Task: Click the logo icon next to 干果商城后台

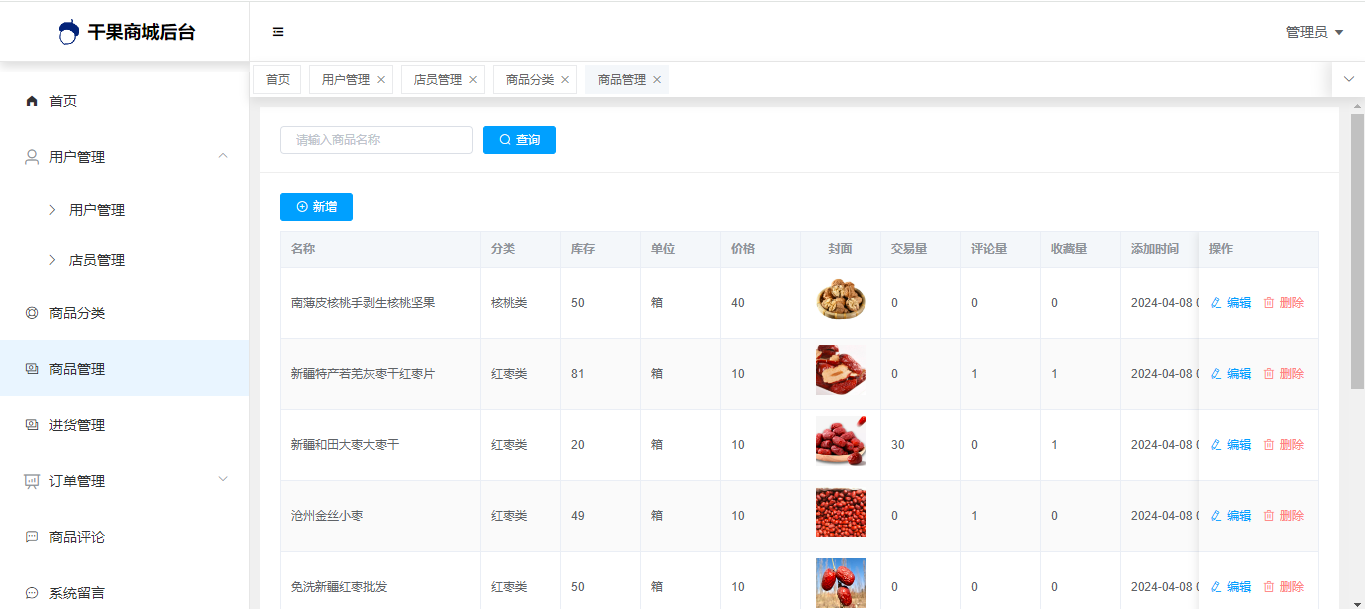Action: [x=68, y=32]
